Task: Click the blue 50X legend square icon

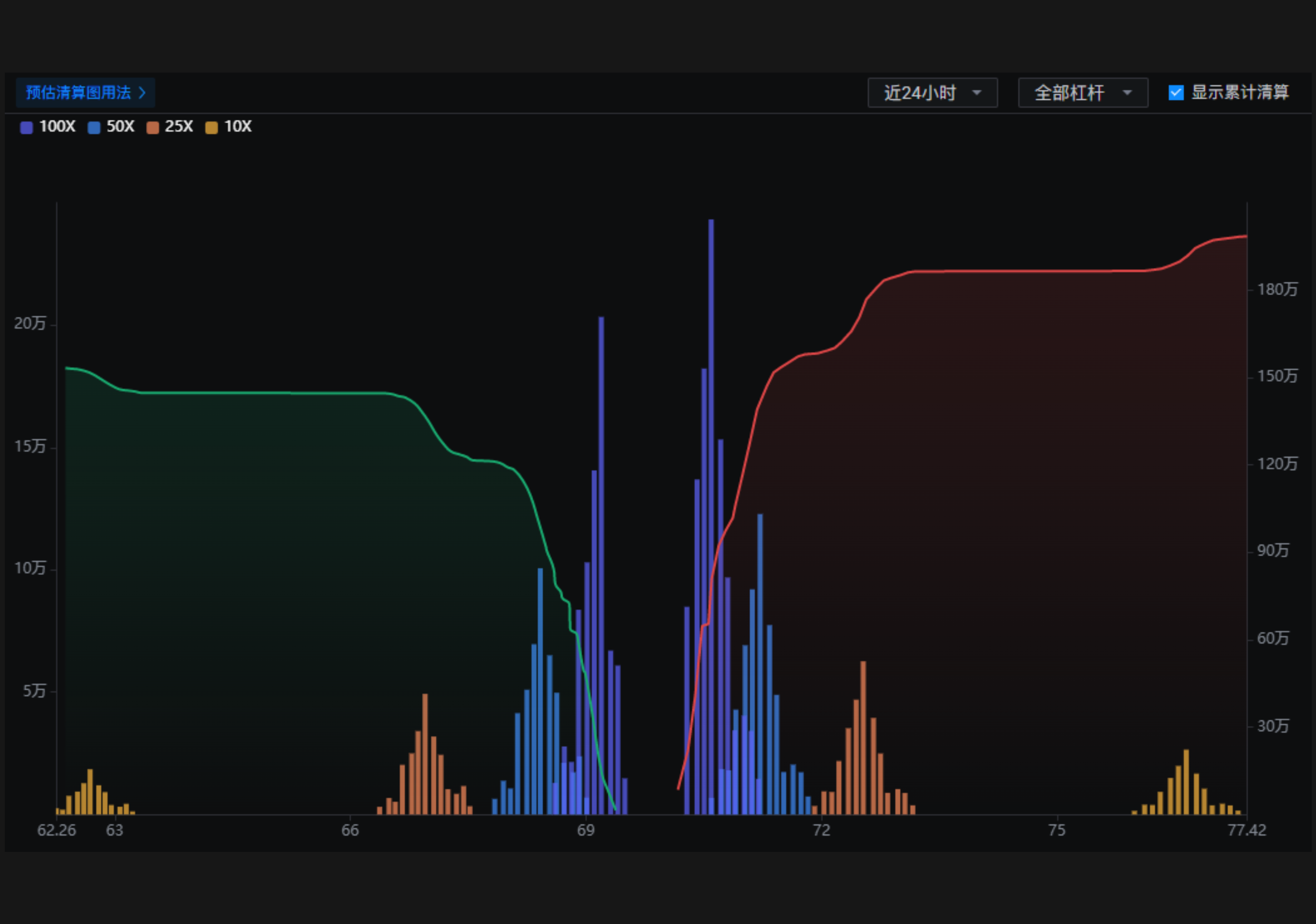Action: coord(94,127)
